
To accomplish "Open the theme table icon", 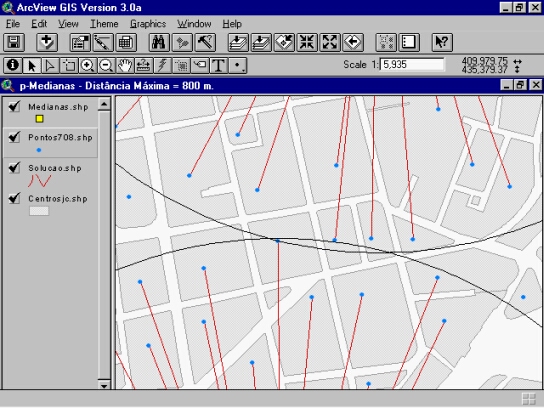I will coord(126,42).
